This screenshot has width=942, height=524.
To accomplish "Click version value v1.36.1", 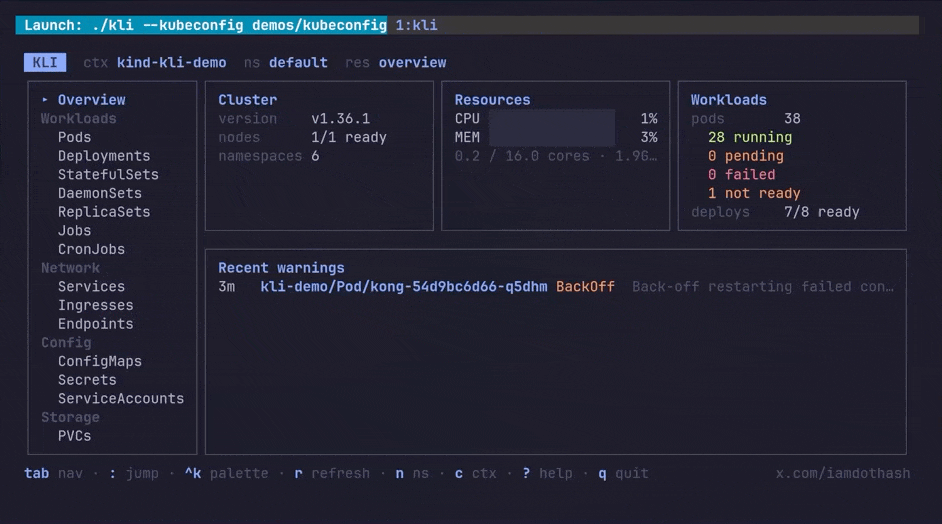I will pos(341,118).
